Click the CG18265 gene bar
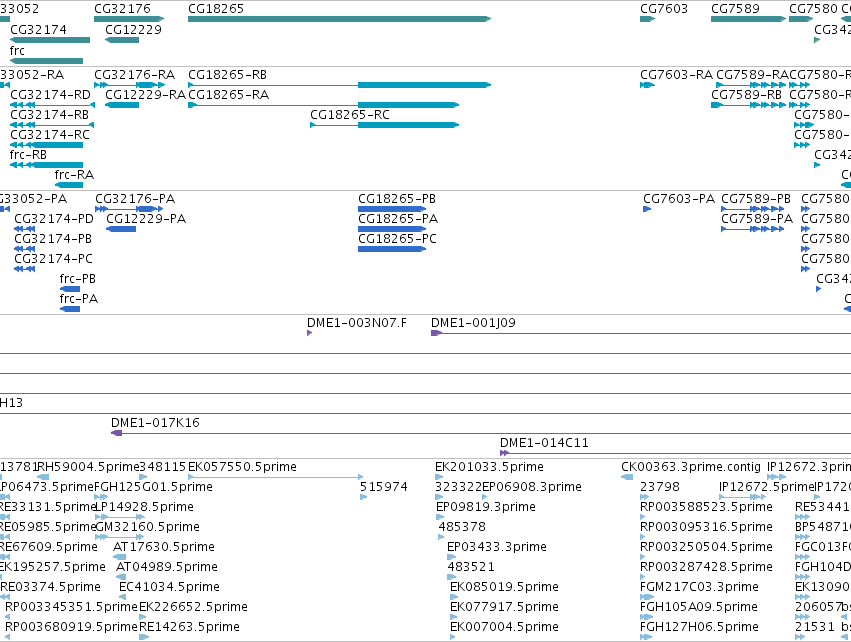The image size is (851, 642). tap(339, 19)
